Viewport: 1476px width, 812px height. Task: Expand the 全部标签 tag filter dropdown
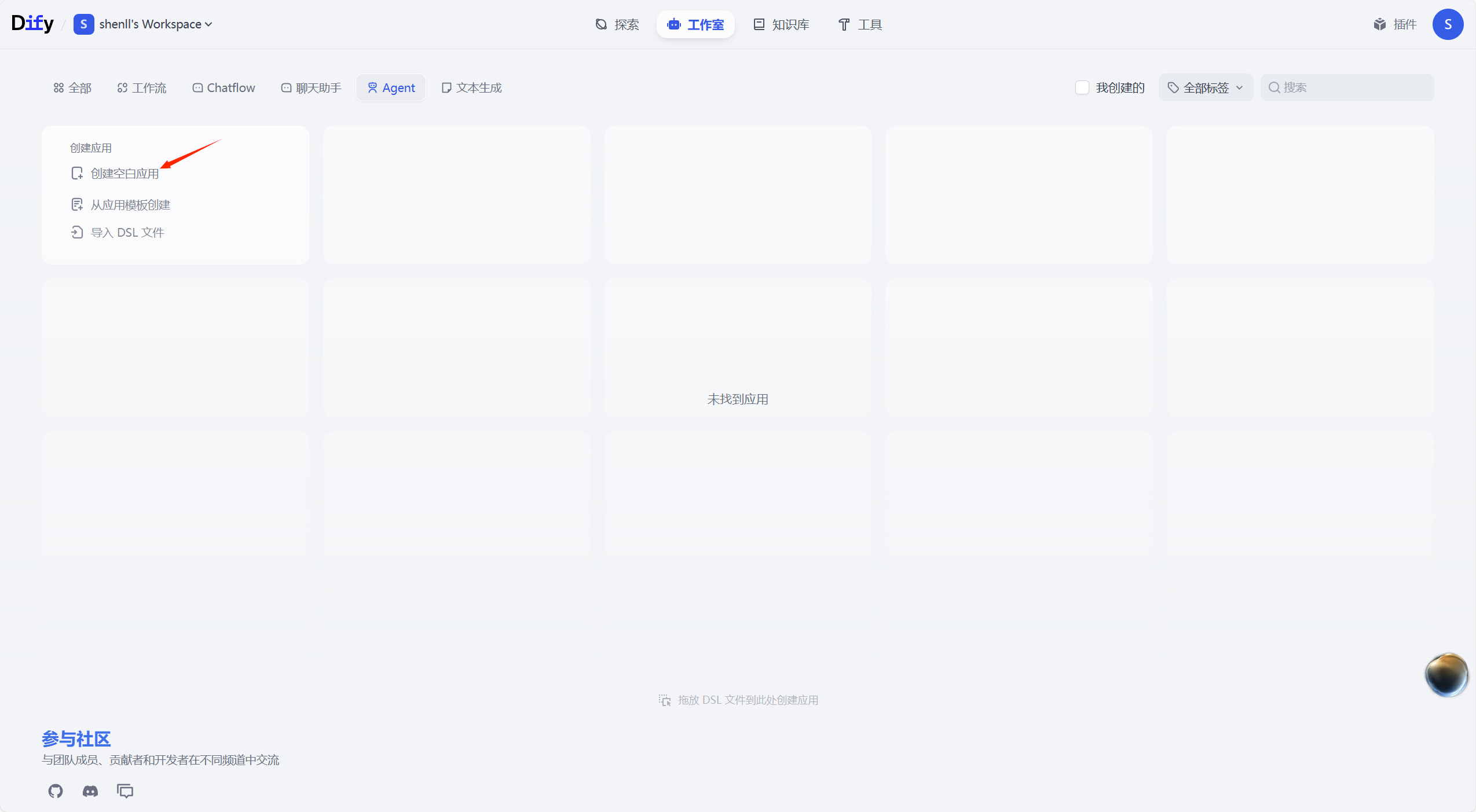tap(1206, 87)
